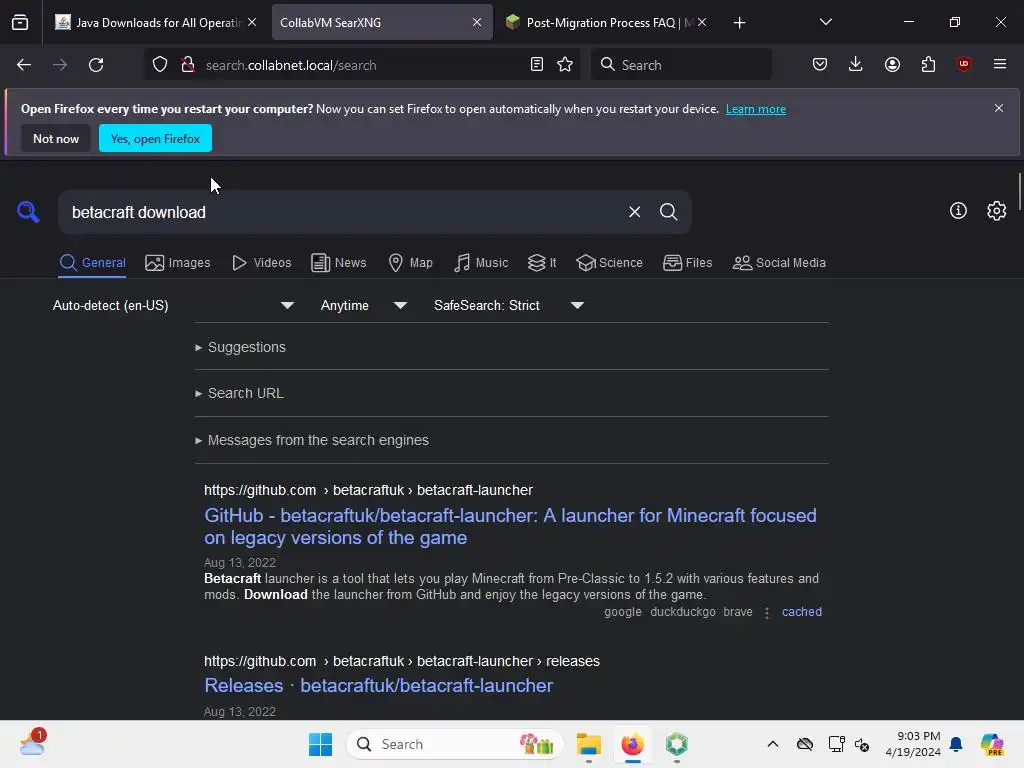The image size is (1024, 768).
Task: Switch to the Map category
Action: coord(410,263)
